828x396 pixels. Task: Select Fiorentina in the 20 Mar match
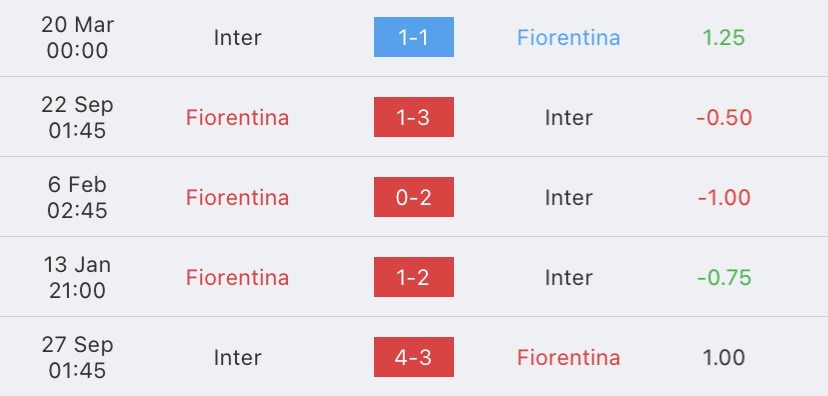pos(568,37)
